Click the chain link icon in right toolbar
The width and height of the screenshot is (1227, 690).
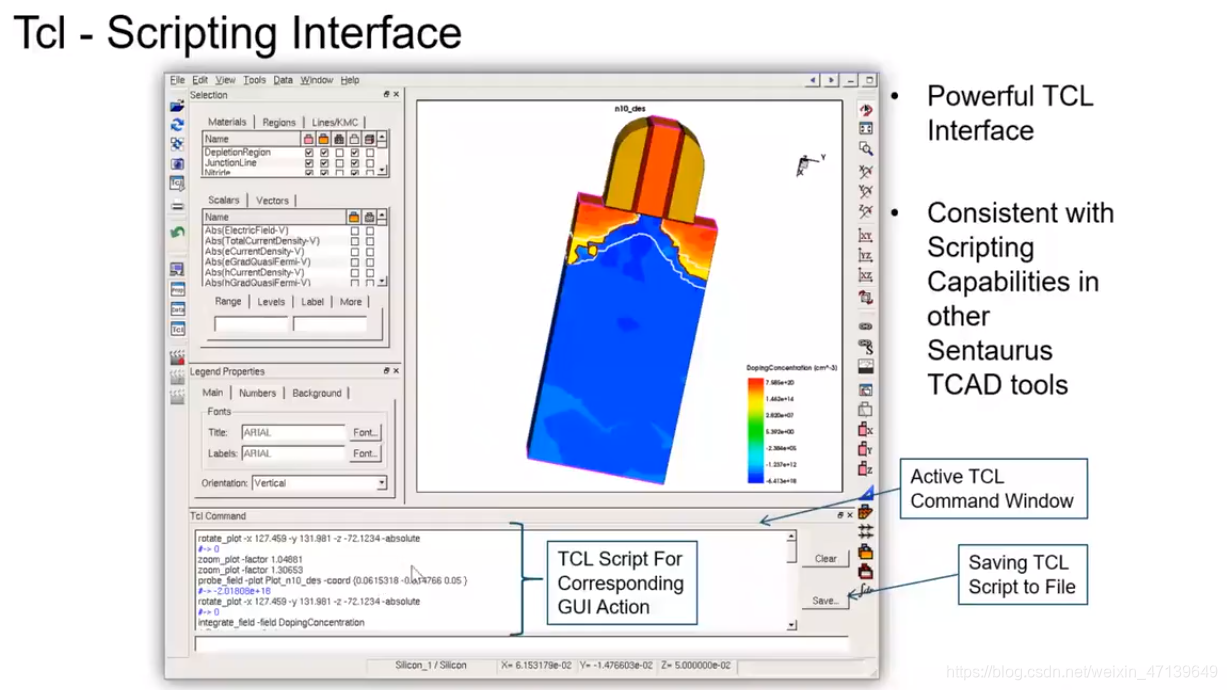866,326
